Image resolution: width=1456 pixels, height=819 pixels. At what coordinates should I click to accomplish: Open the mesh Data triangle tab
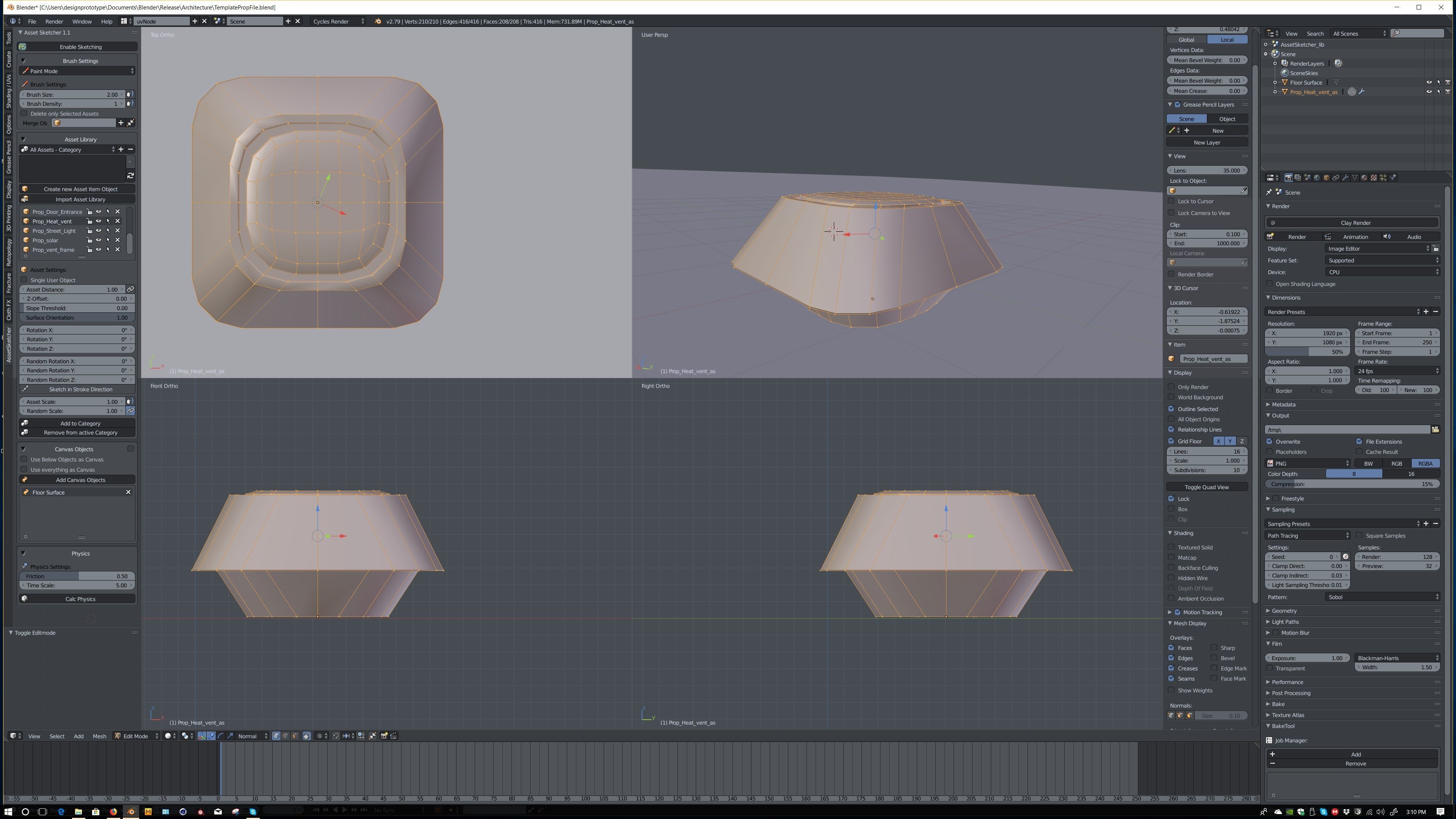tap(1355, 177)
